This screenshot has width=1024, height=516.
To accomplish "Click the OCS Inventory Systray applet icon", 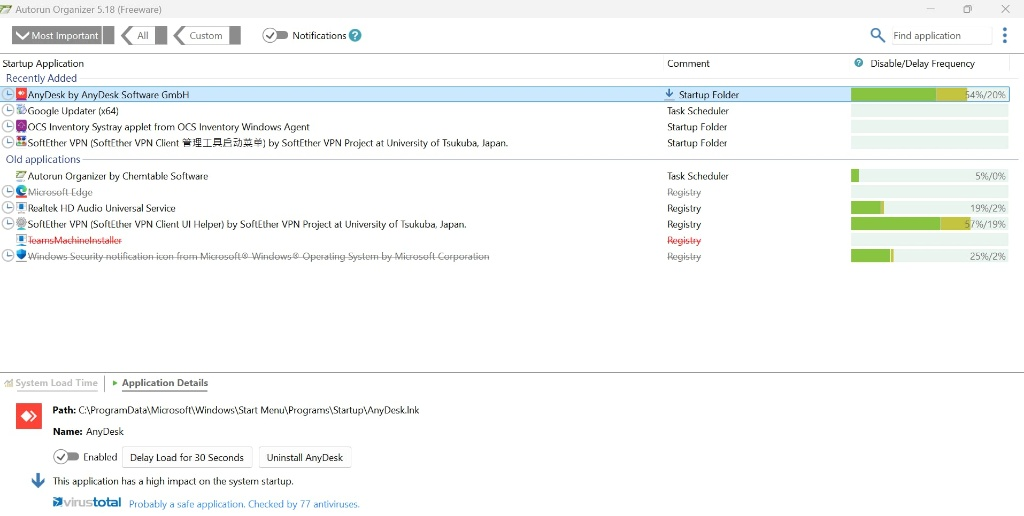I will (x=22, y=127).
